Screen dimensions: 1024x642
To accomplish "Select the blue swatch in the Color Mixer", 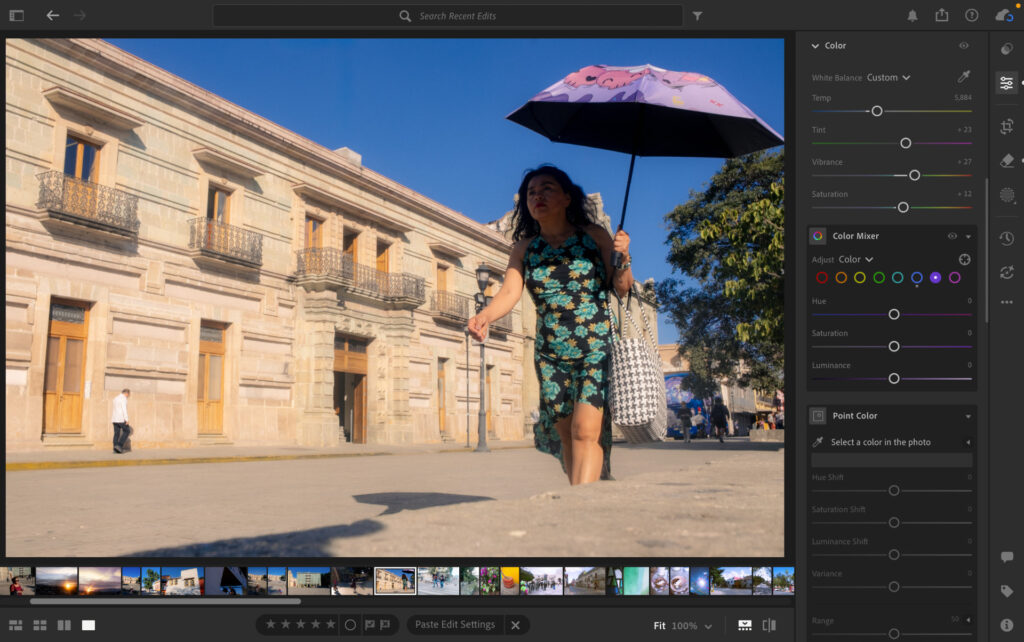I will coord(917,277).
